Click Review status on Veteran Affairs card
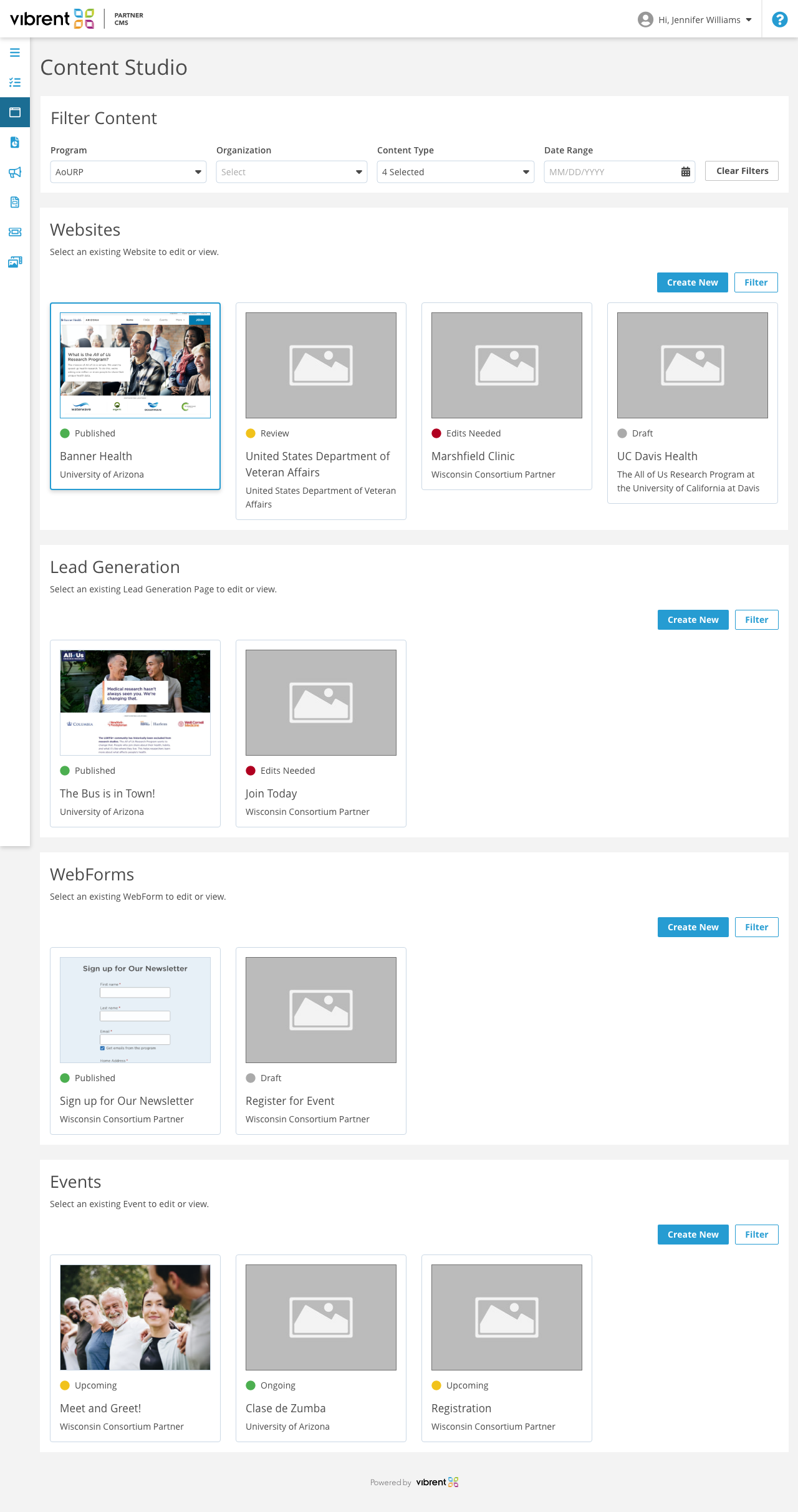Image resolution: width=798 pixels, height=1512 pixels. (267, 433)
